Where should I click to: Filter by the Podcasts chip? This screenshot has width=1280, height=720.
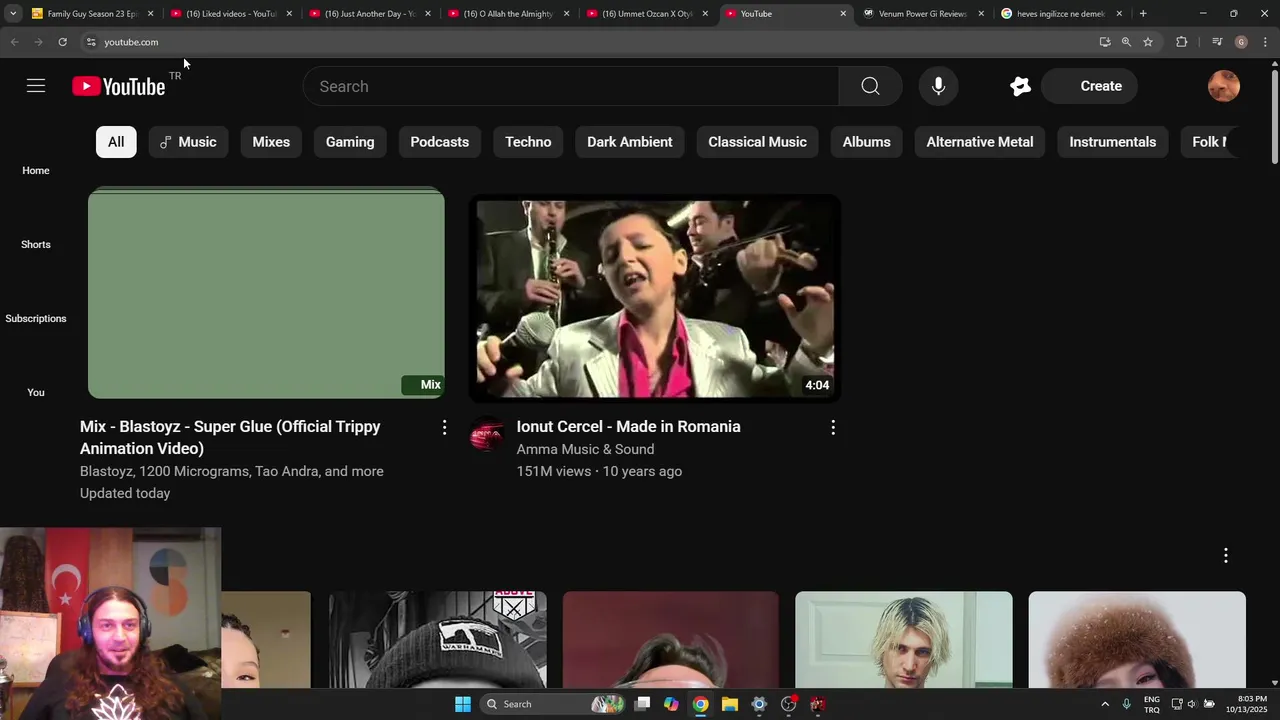tap(439, 142)
